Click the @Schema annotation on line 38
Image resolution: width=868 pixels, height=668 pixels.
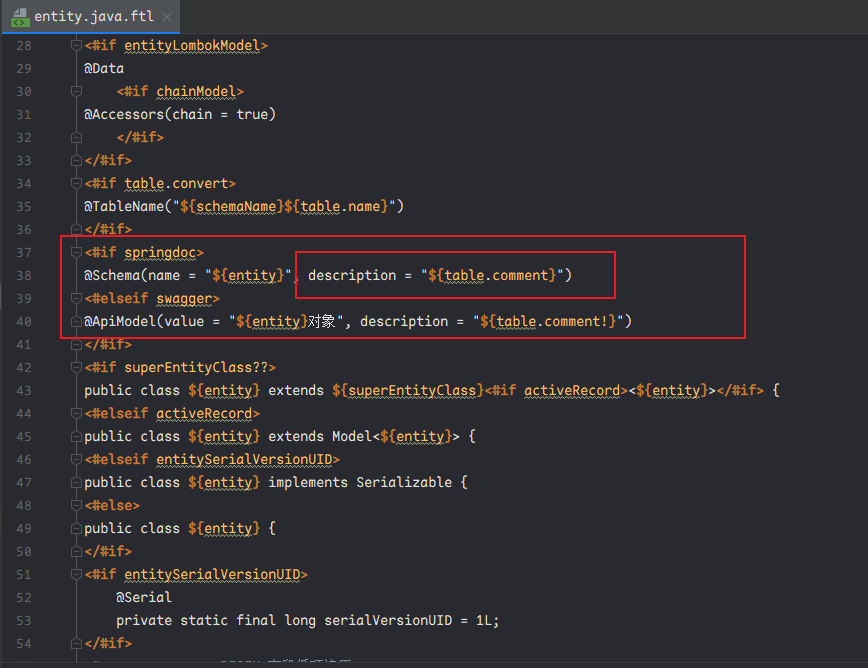(x=112, y=275)
